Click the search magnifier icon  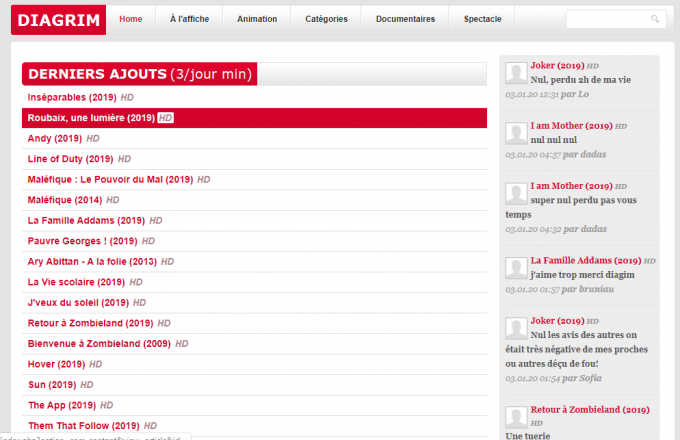coord(655,19)
